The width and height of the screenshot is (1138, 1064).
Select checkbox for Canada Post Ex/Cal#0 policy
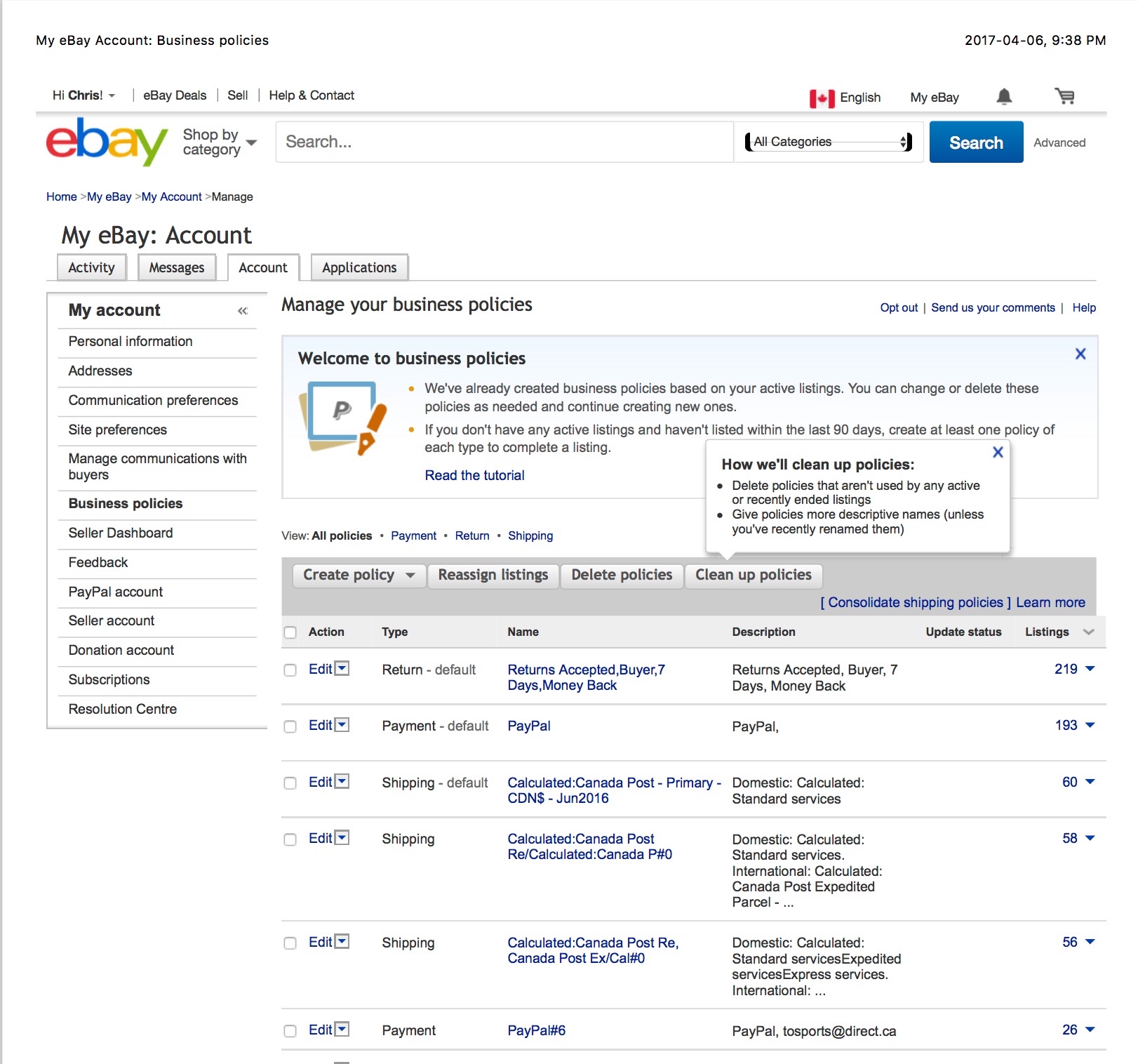(x=290, y=943)
